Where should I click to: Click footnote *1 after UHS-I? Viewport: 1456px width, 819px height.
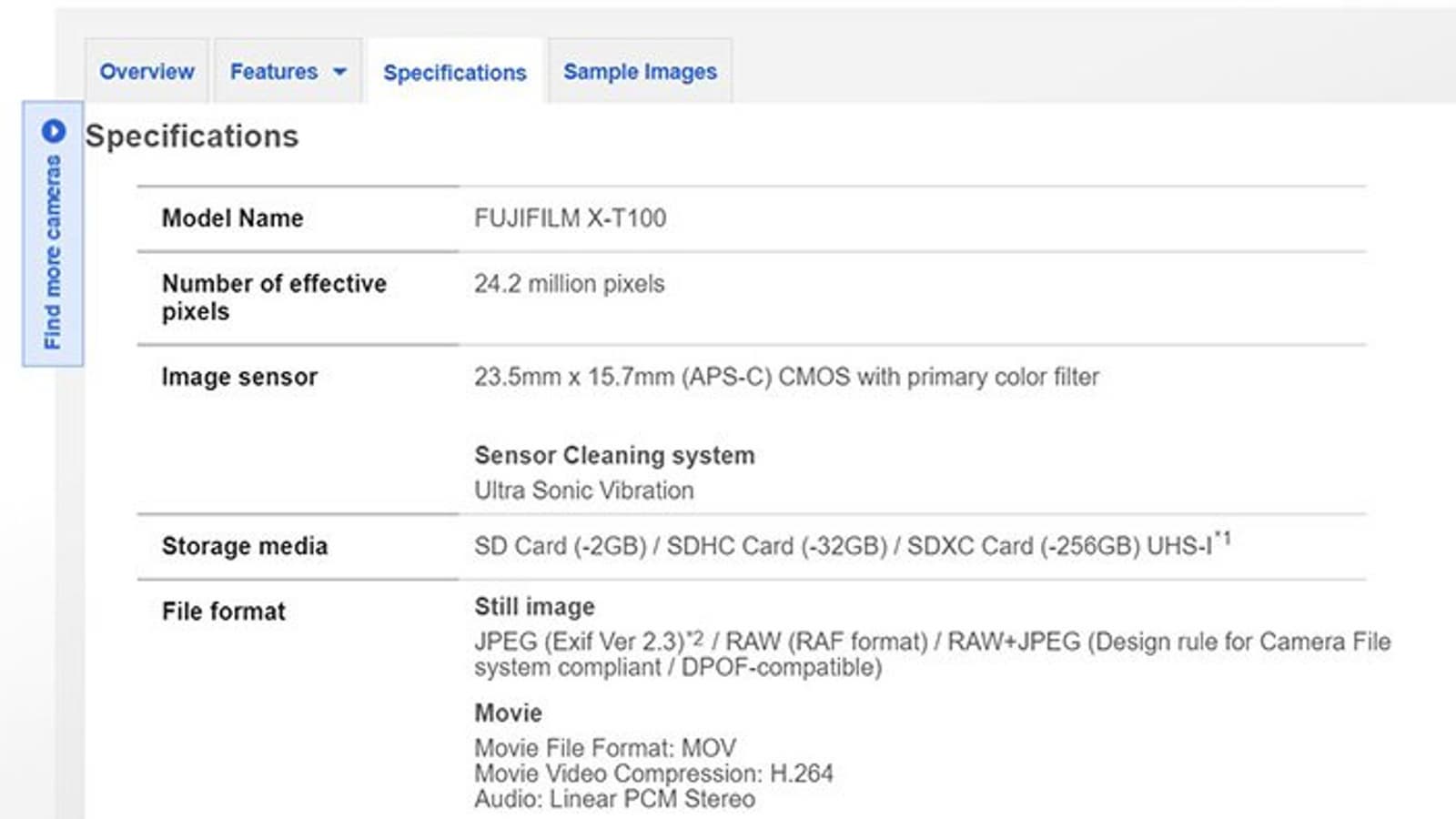point(1223,539)
